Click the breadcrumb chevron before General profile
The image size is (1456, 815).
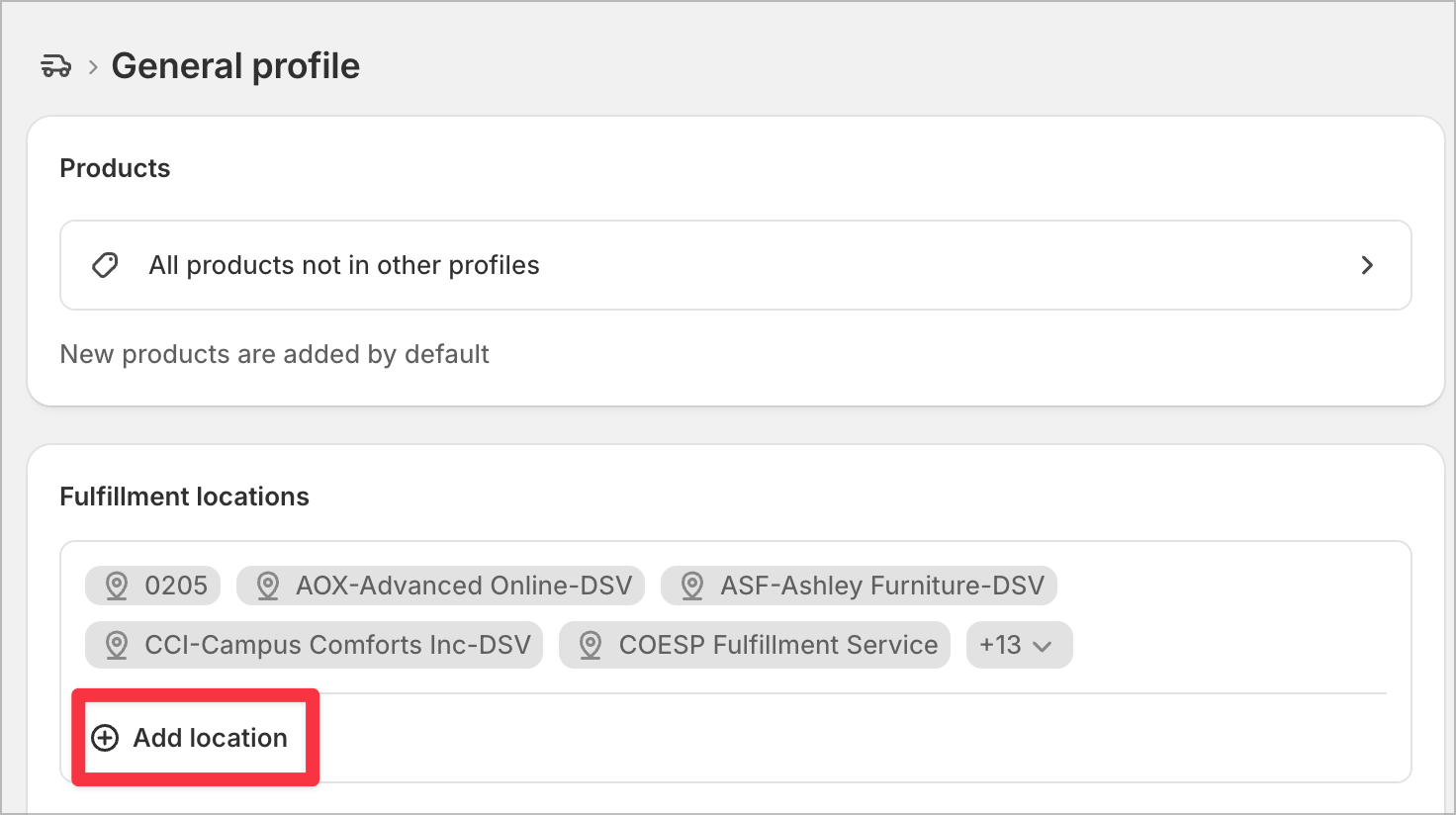93,67
